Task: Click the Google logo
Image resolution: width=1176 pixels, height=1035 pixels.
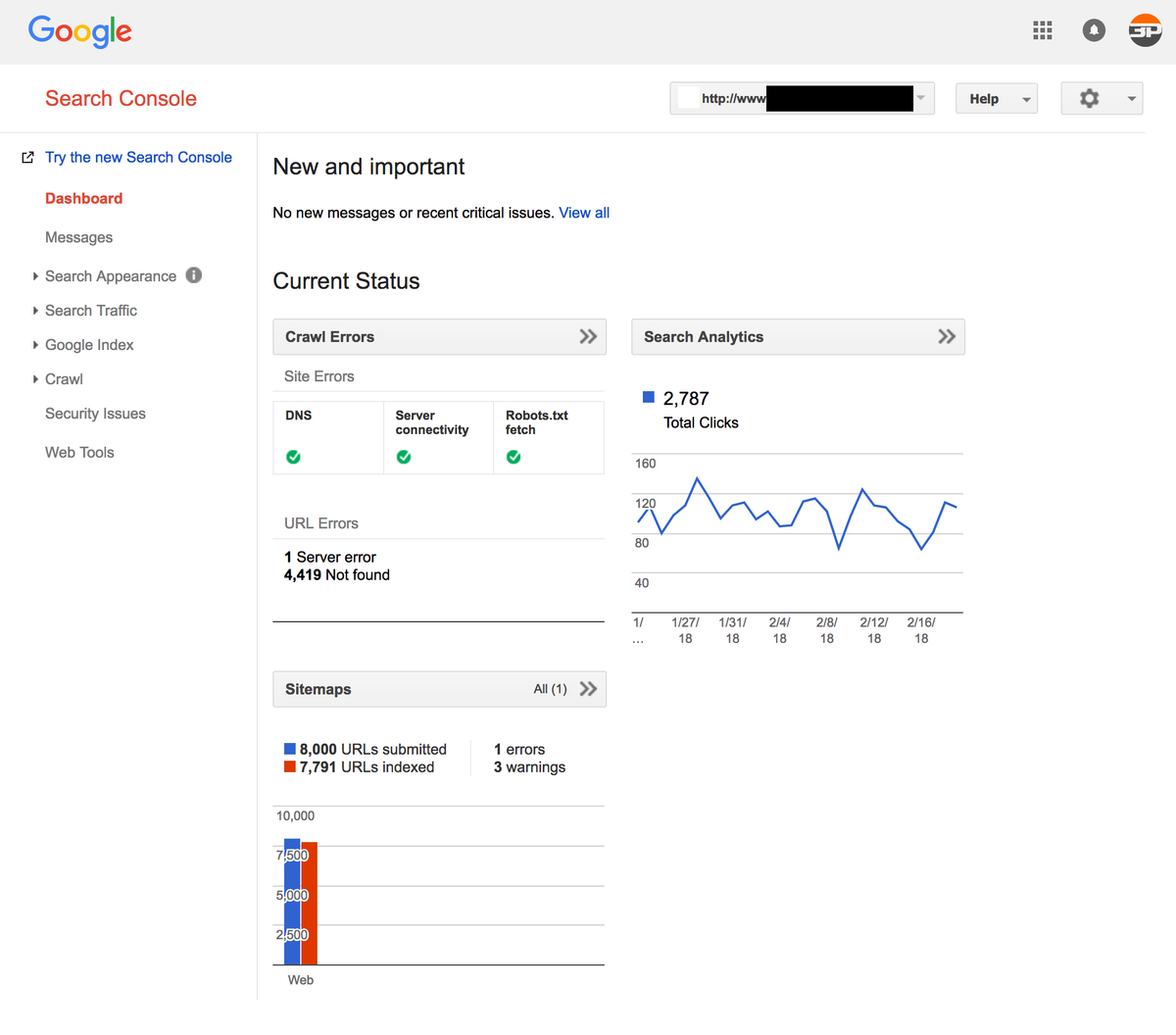Action: [79, 31]
